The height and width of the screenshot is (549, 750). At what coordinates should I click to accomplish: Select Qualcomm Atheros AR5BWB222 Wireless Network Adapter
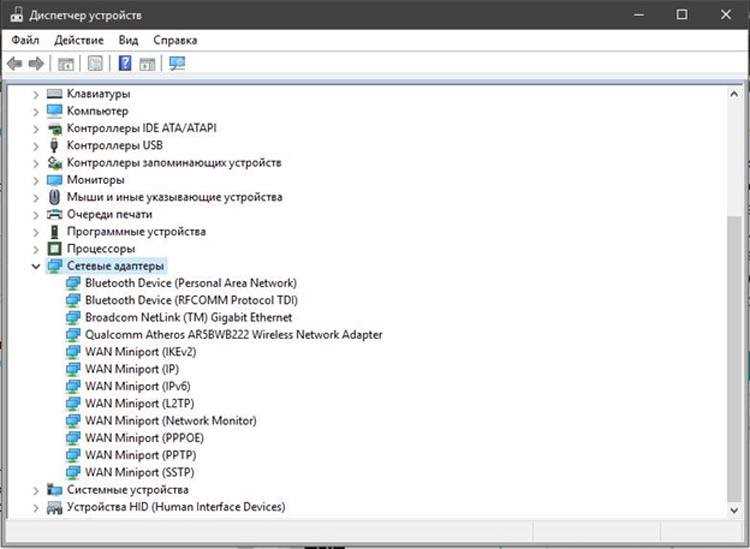[x=234, y=335]
